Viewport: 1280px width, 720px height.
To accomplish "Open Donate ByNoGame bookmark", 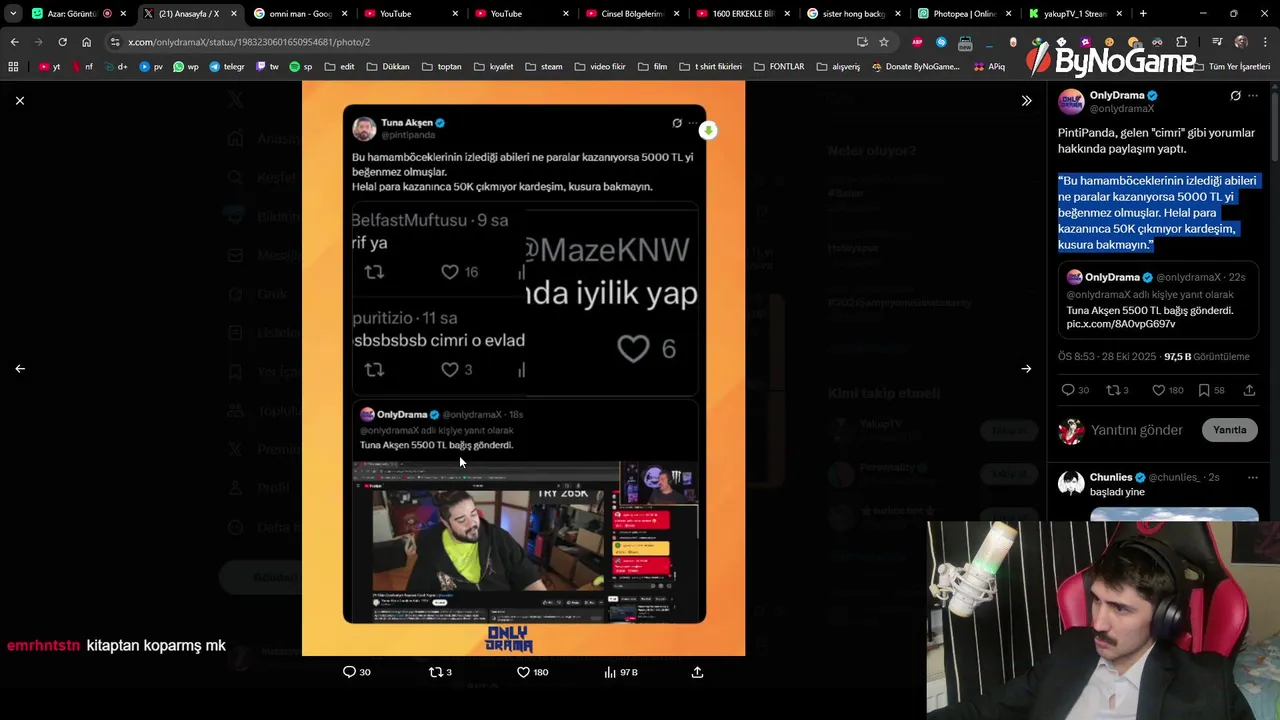I will pos(915,67).
